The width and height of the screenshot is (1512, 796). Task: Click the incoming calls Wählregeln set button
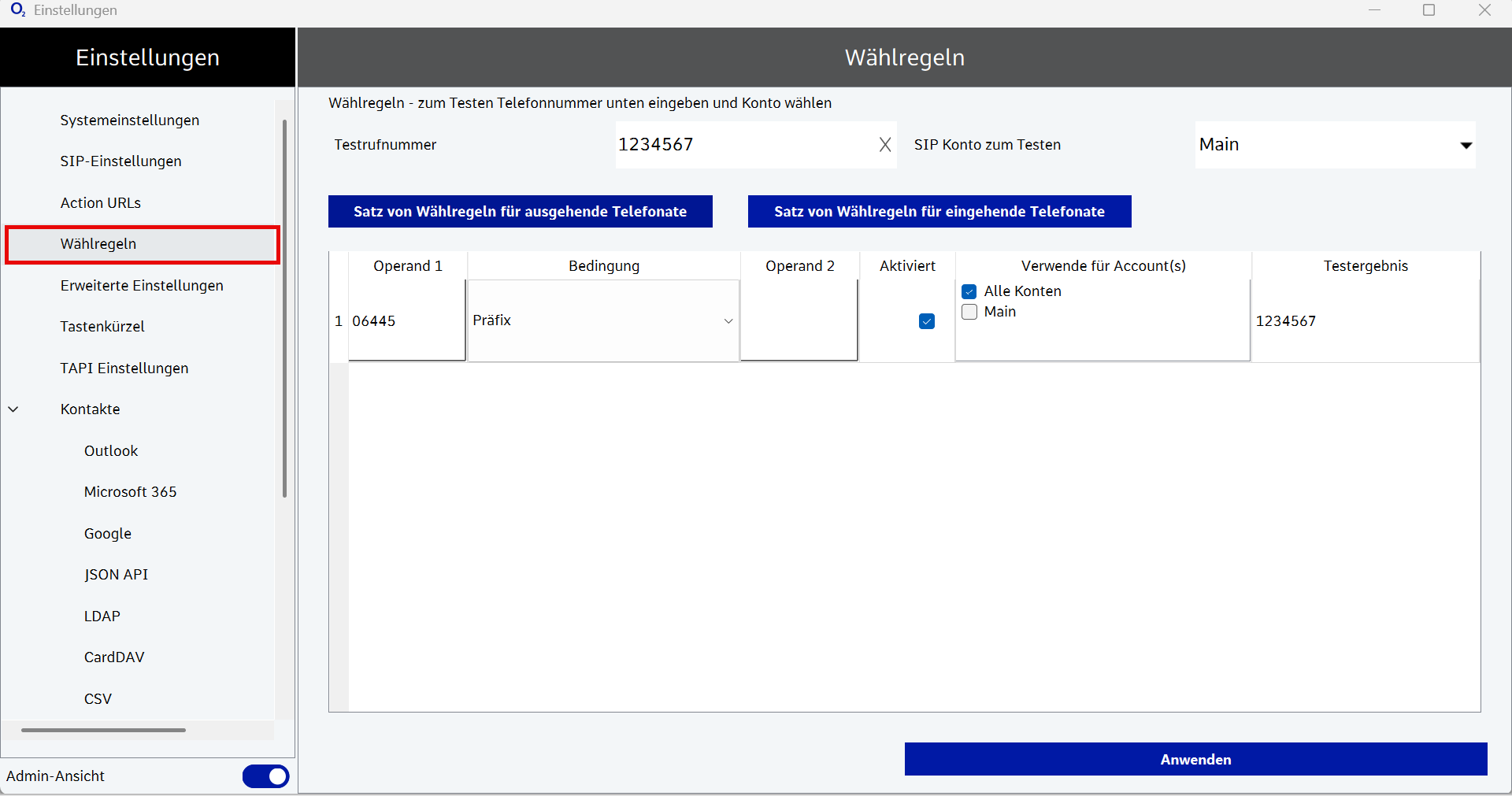939,212
